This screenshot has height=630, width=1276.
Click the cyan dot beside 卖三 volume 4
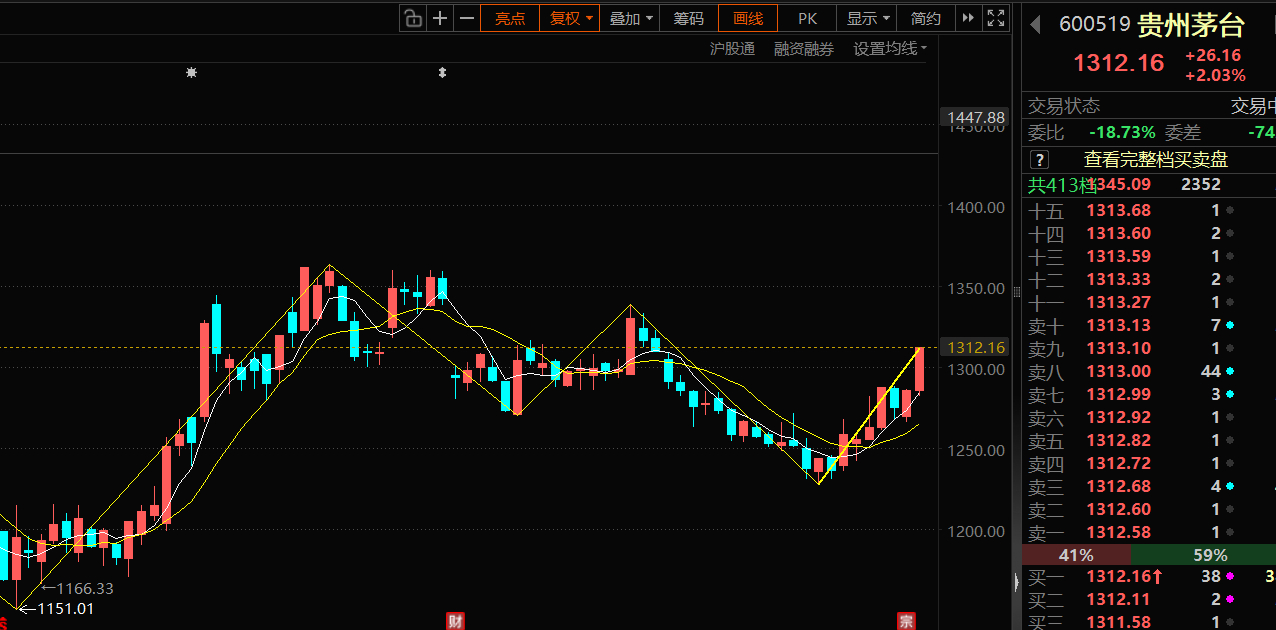(1230, 486)
